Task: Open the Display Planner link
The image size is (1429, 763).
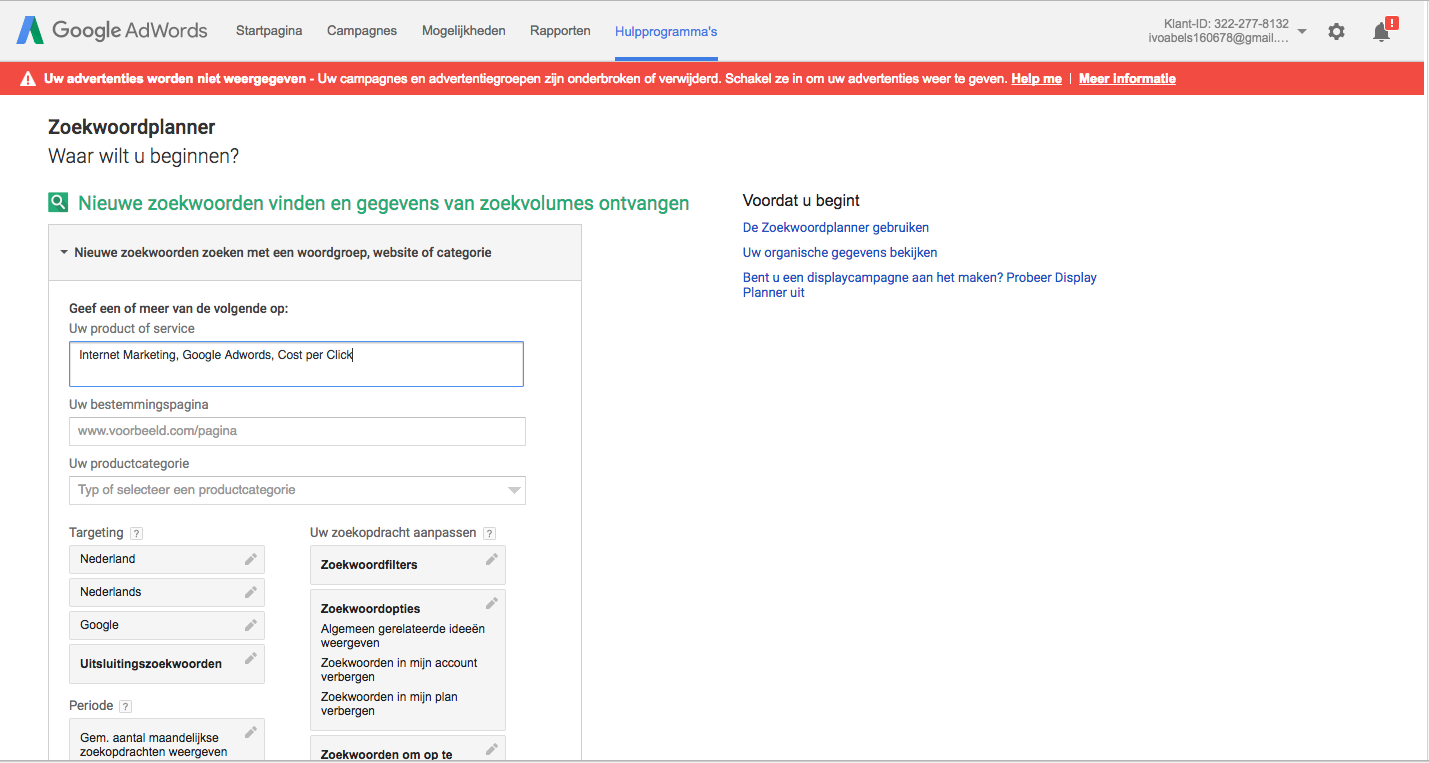Action: 920,285
